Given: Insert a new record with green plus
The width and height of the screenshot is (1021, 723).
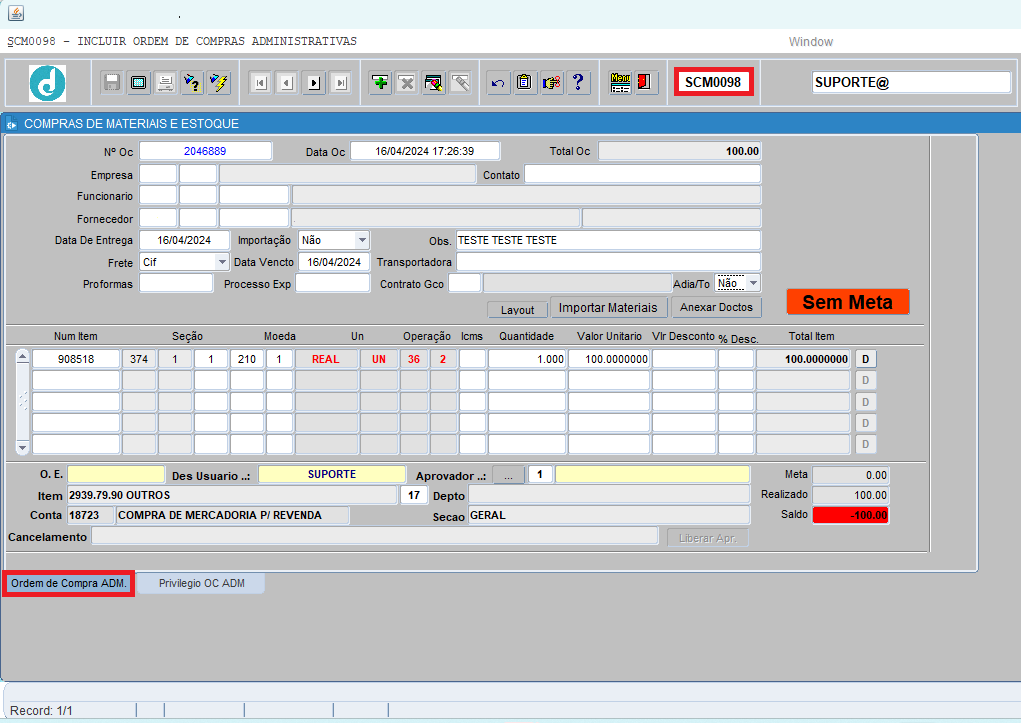Looking at the screenshot, I should 380,83.
